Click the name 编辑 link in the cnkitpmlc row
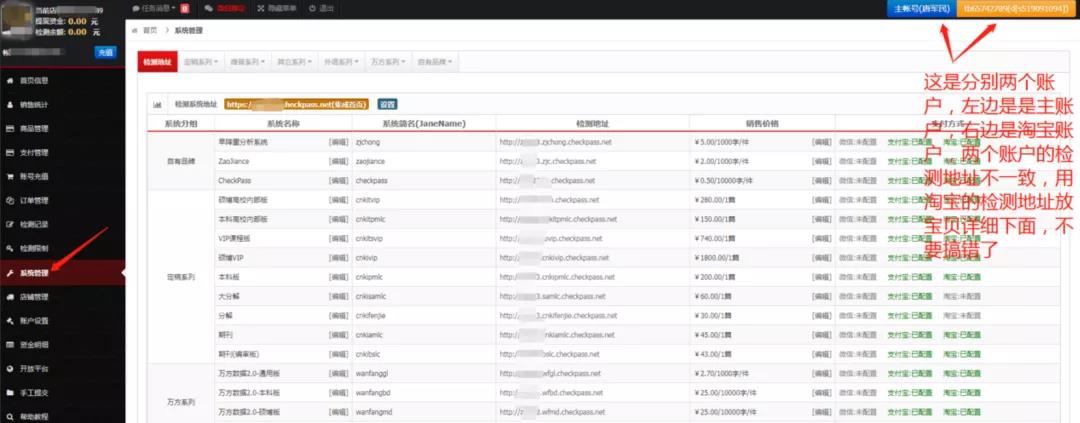The width and height of the screenshot is (1080, 423). click(338, 219)
